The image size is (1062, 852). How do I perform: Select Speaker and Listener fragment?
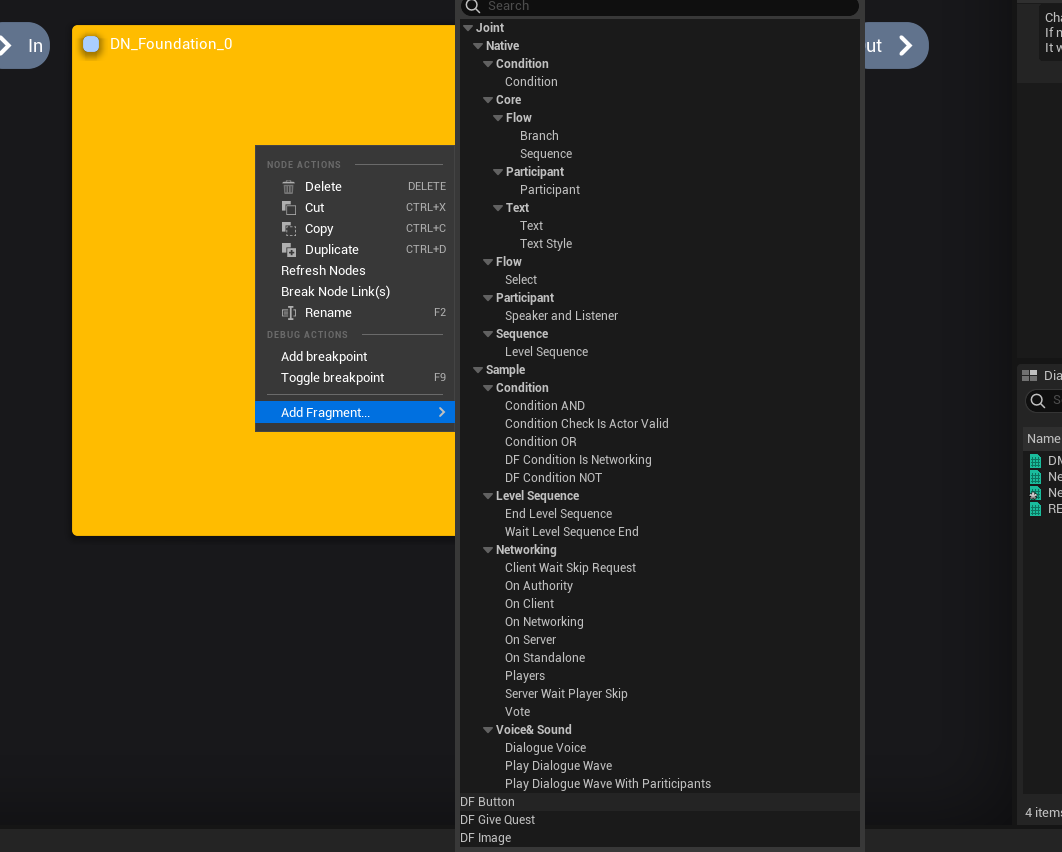tap(561, 316)
